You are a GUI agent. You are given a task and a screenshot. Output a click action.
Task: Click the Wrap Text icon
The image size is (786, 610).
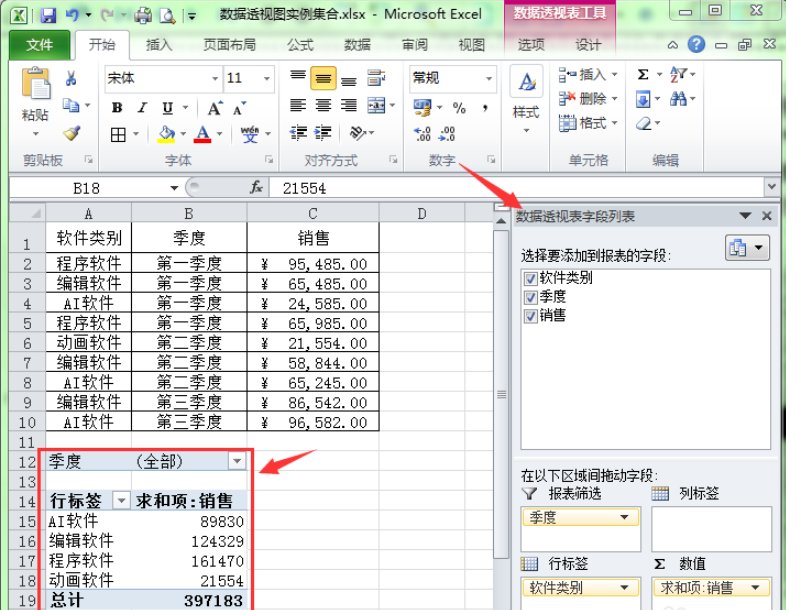(x=376, y=78)
